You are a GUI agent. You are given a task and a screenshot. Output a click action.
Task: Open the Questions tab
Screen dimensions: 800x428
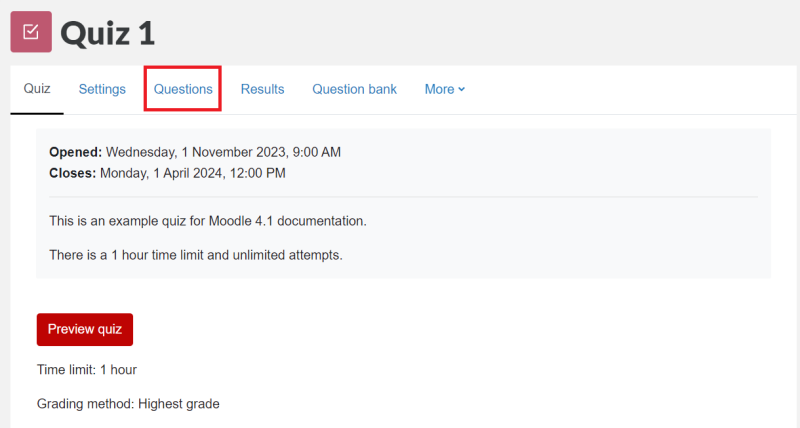(183, 89)
